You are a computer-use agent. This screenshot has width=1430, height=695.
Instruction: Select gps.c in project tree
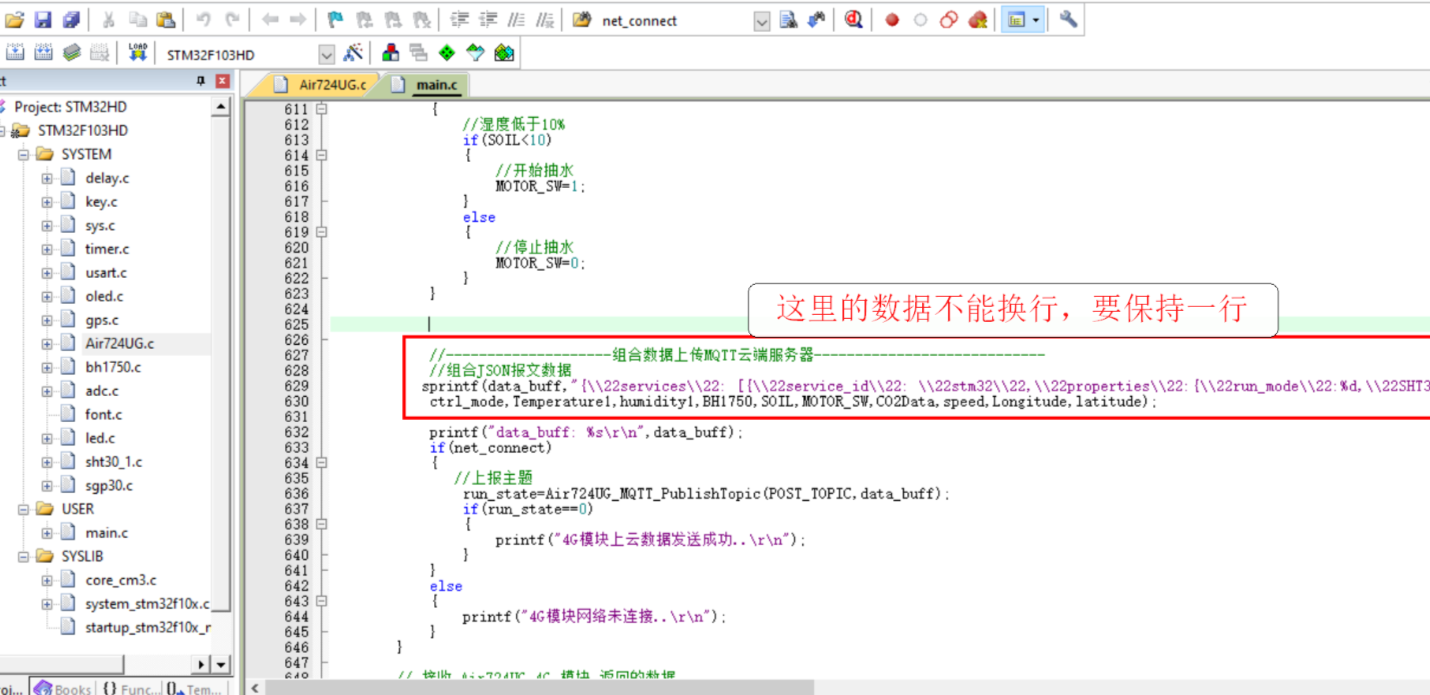pos(101,320)
